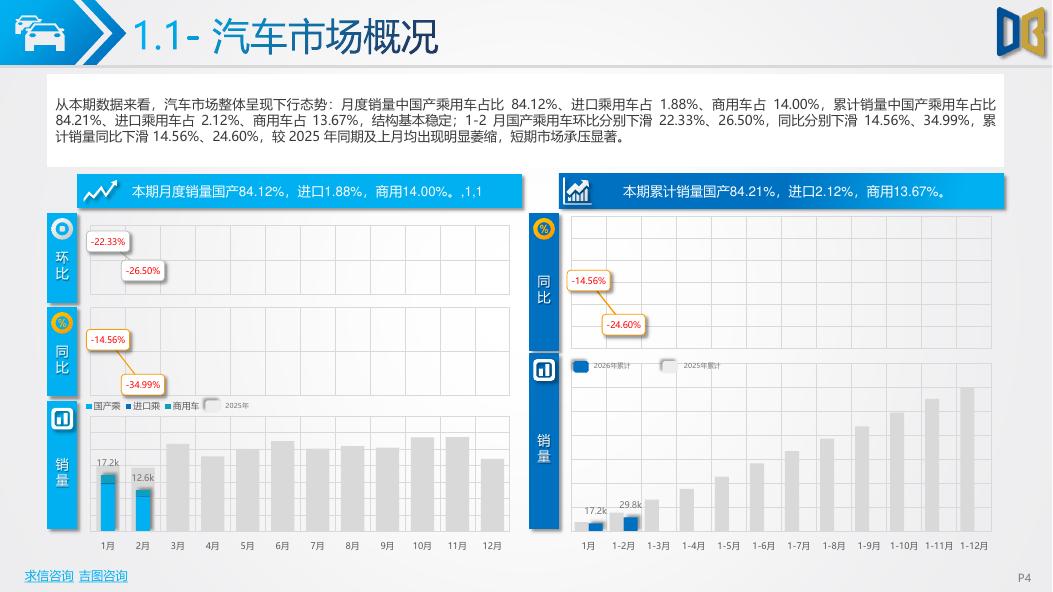Click the 1-12月 axis label
The height and width of the screenshot is (592, 1053).
tap(974, 546)
